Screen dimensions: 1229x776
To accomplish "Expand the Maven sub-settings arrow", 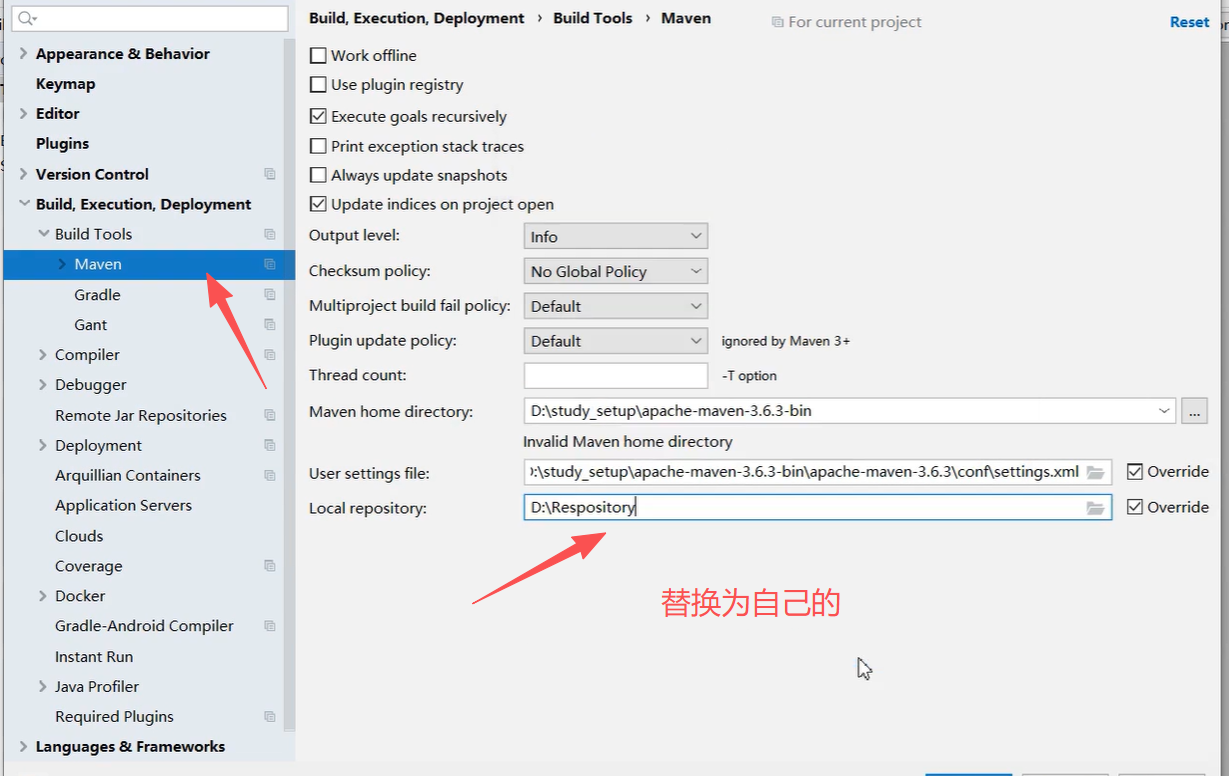I will pos(62,264).
